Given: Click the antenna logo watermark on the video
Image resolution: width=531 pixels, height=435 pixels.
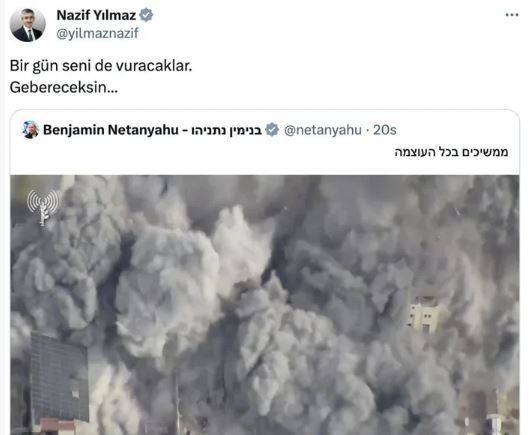Looking at the screenshot, I should [x=43, y=207].
